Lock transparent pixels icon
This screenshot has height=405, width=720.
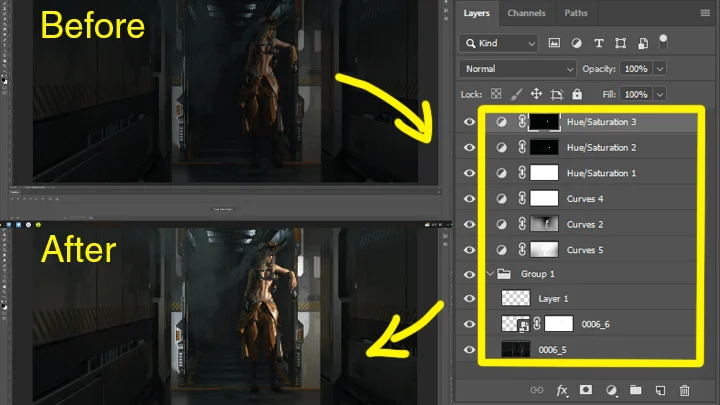(x=496, y=94)
